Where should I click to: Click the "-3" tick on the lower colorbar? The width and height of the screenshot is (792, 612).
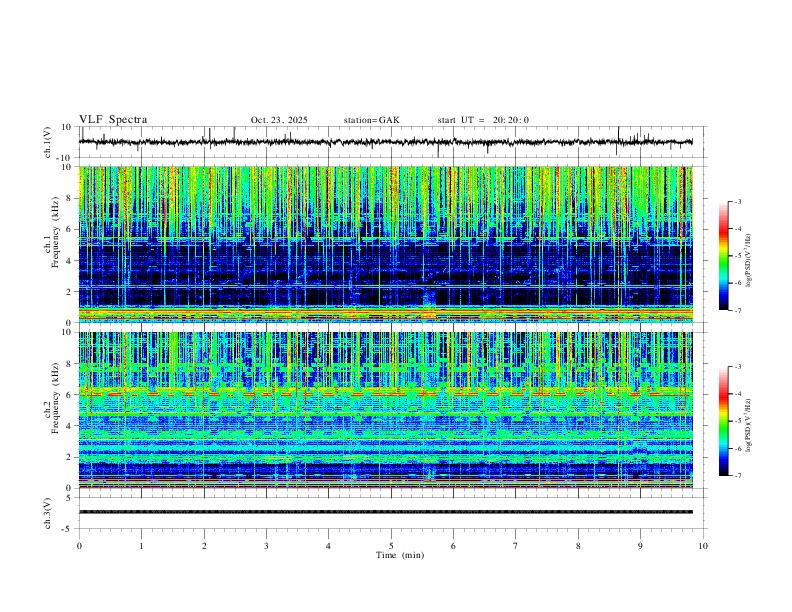point(738,367)
